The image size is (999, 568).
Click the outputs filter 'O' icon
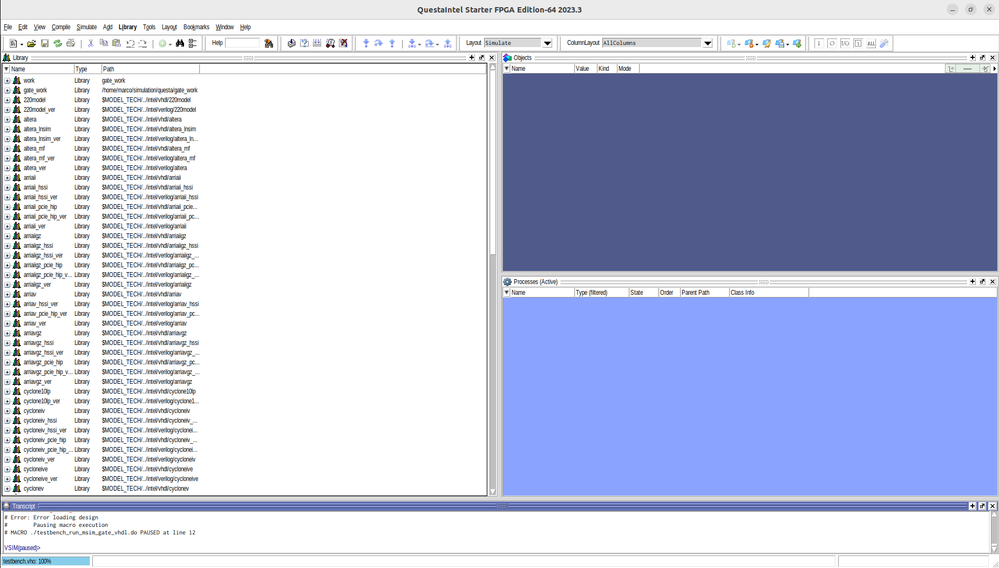pos(831,43)
